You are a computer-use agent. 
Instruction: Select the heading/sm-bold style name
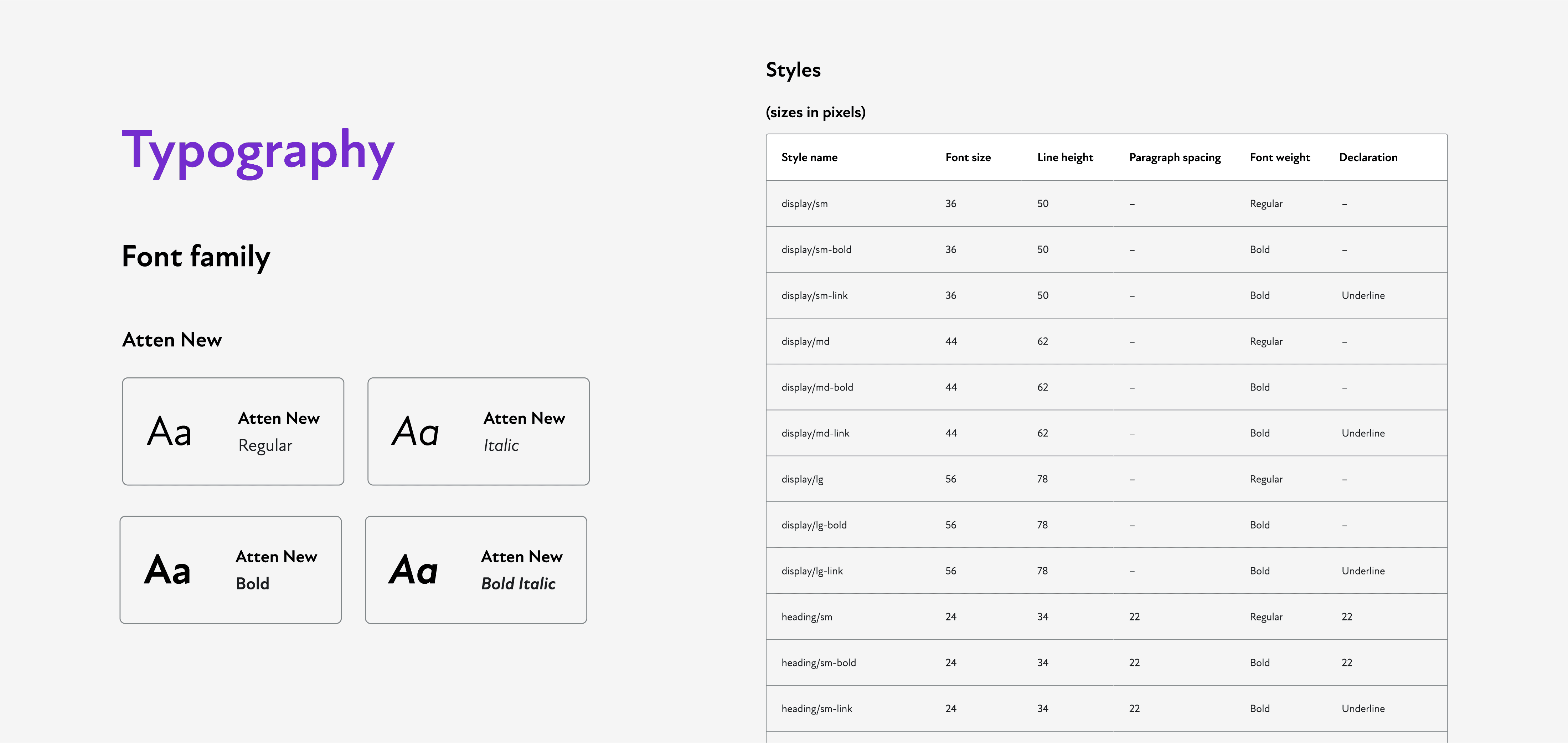click(x=818, y=663)
